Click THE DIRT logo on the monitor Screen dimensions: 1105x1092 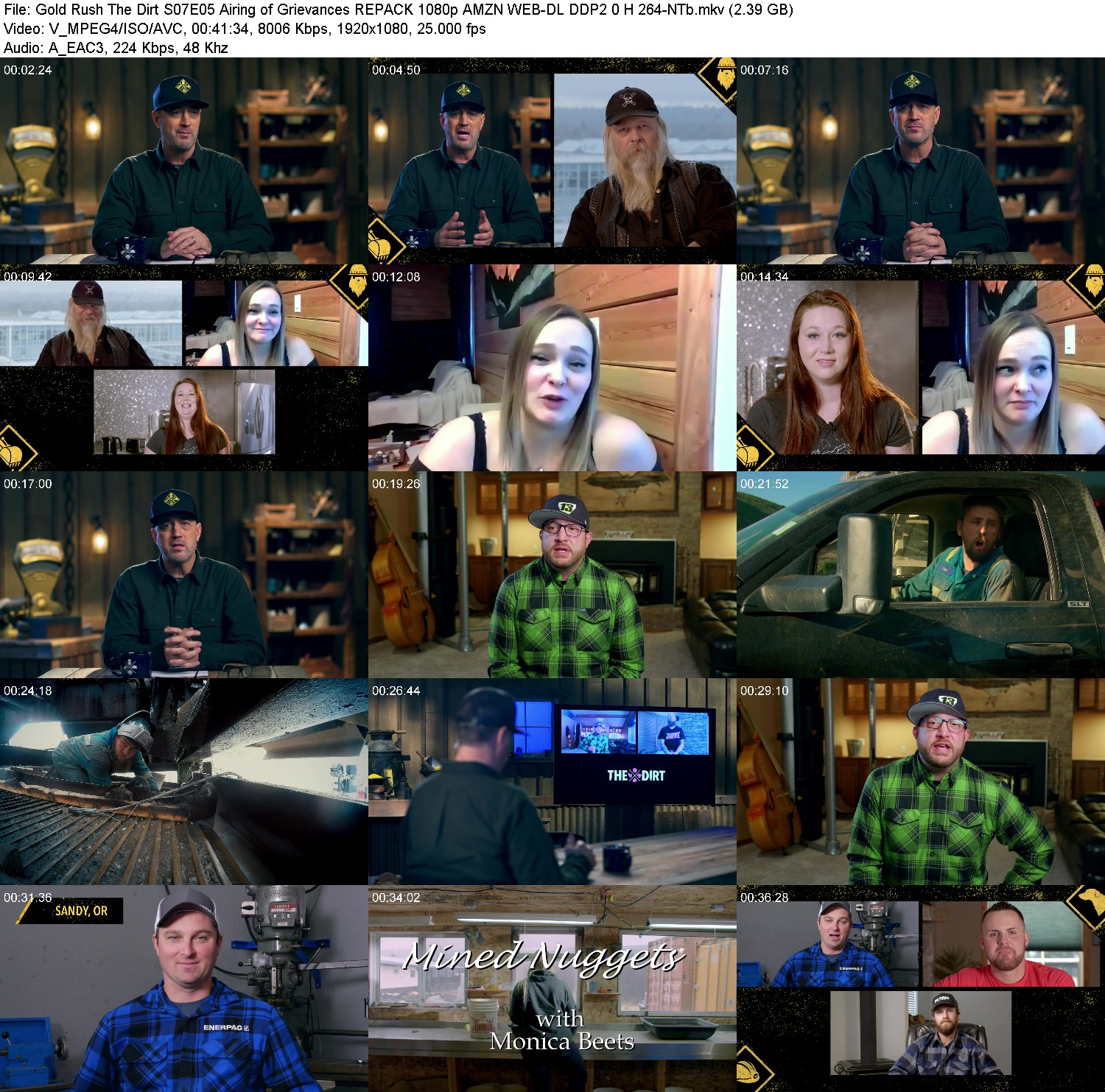[x=636, y=775]
